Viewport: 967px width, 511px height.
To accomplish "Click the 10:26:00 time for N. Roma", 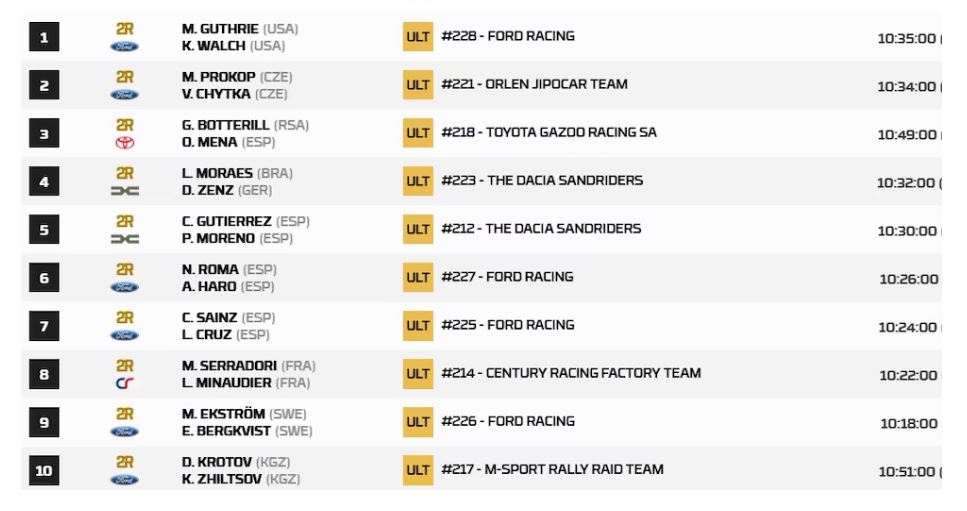I will pos(908,279).
